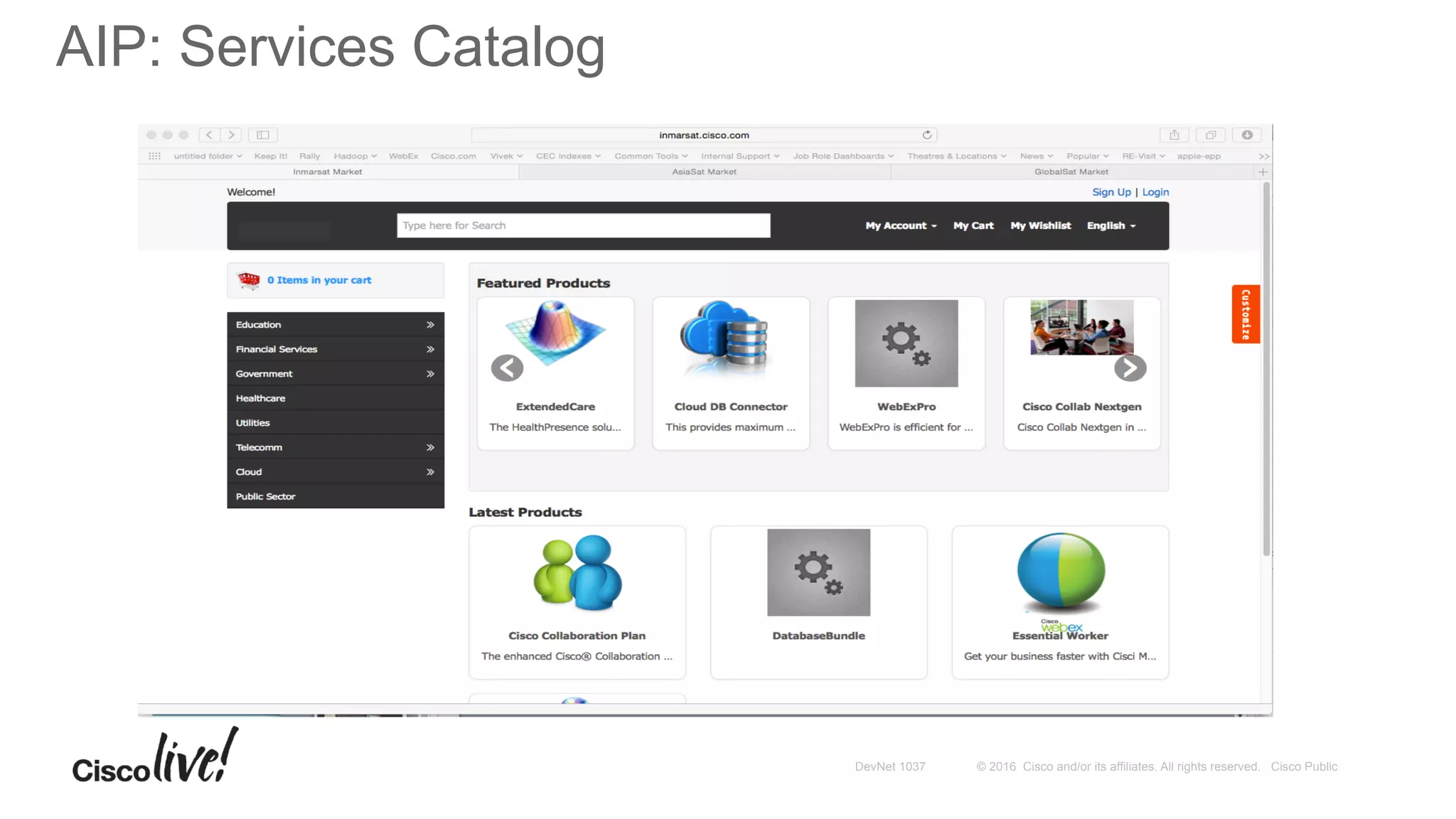Click 0 Items in your cart link

[x=319, y=280]
